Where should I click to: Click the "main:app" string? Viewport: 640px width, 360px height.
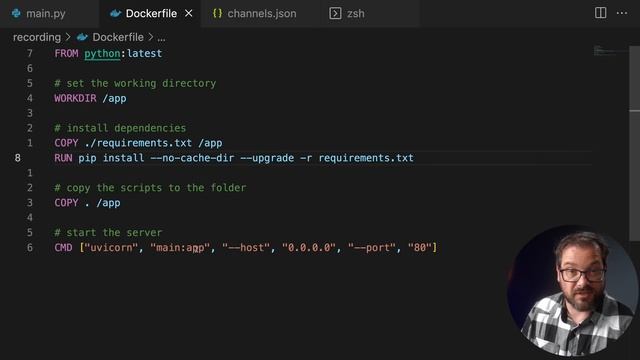pyautogui.click(x=180, y=248)
